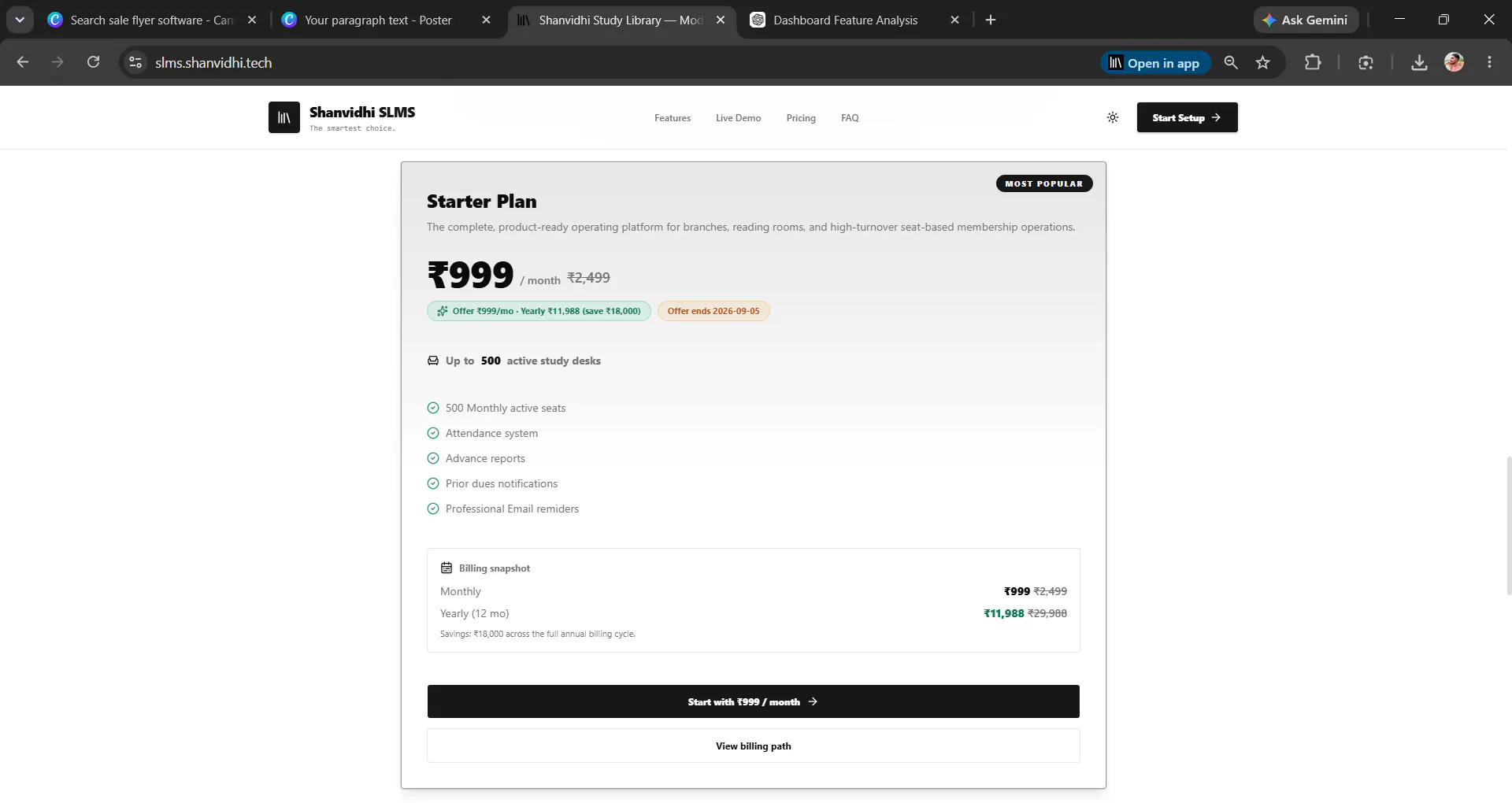This screenshot has width=1512, height=803.
Task: Bookmark this page with star icon
Action: pyautogui.click(x=1263, y=62)
